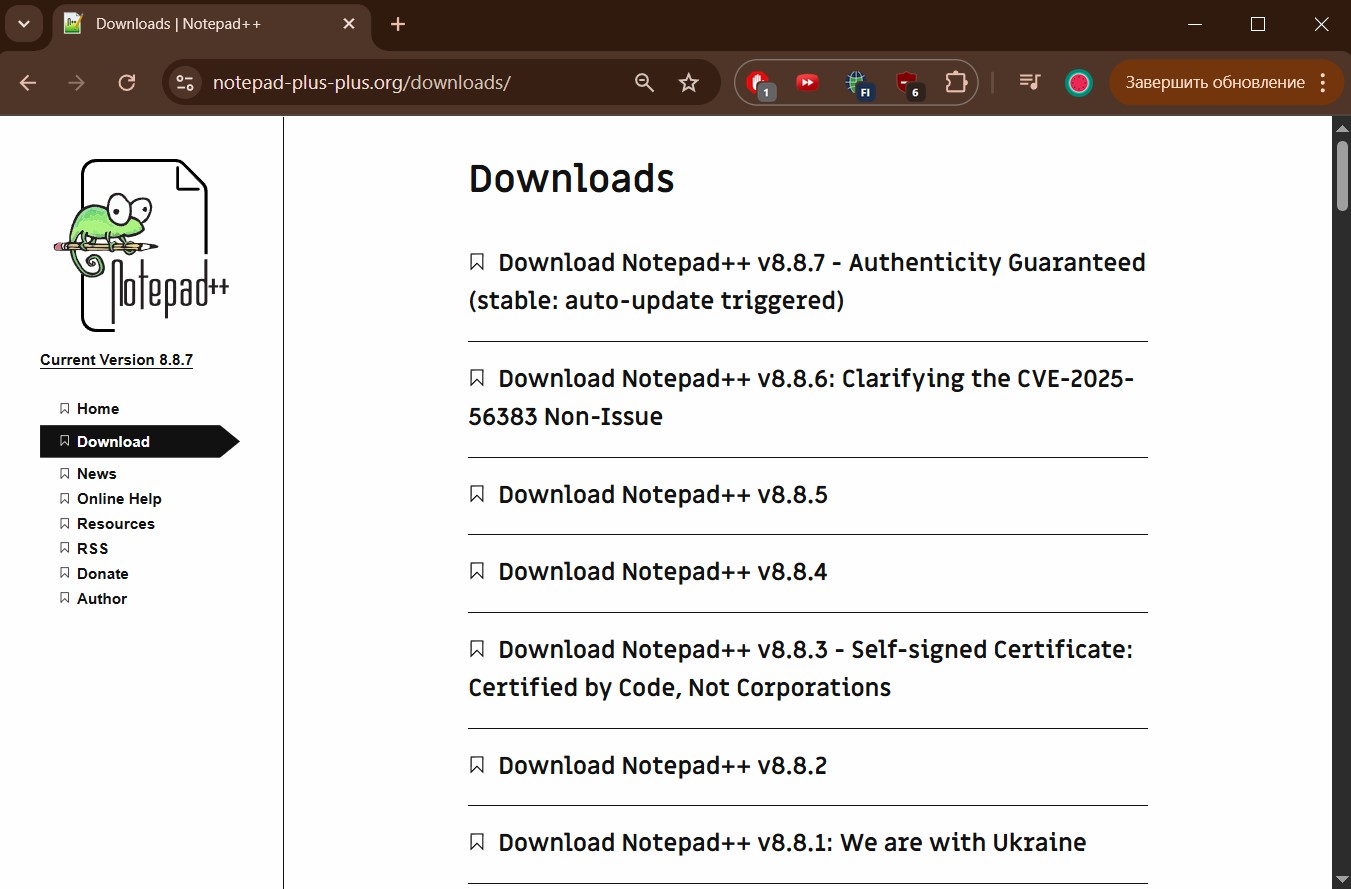The width and height of the screenshot is (1351, 889).
Task: Reload the page with refresh icon
Action: 126,83
